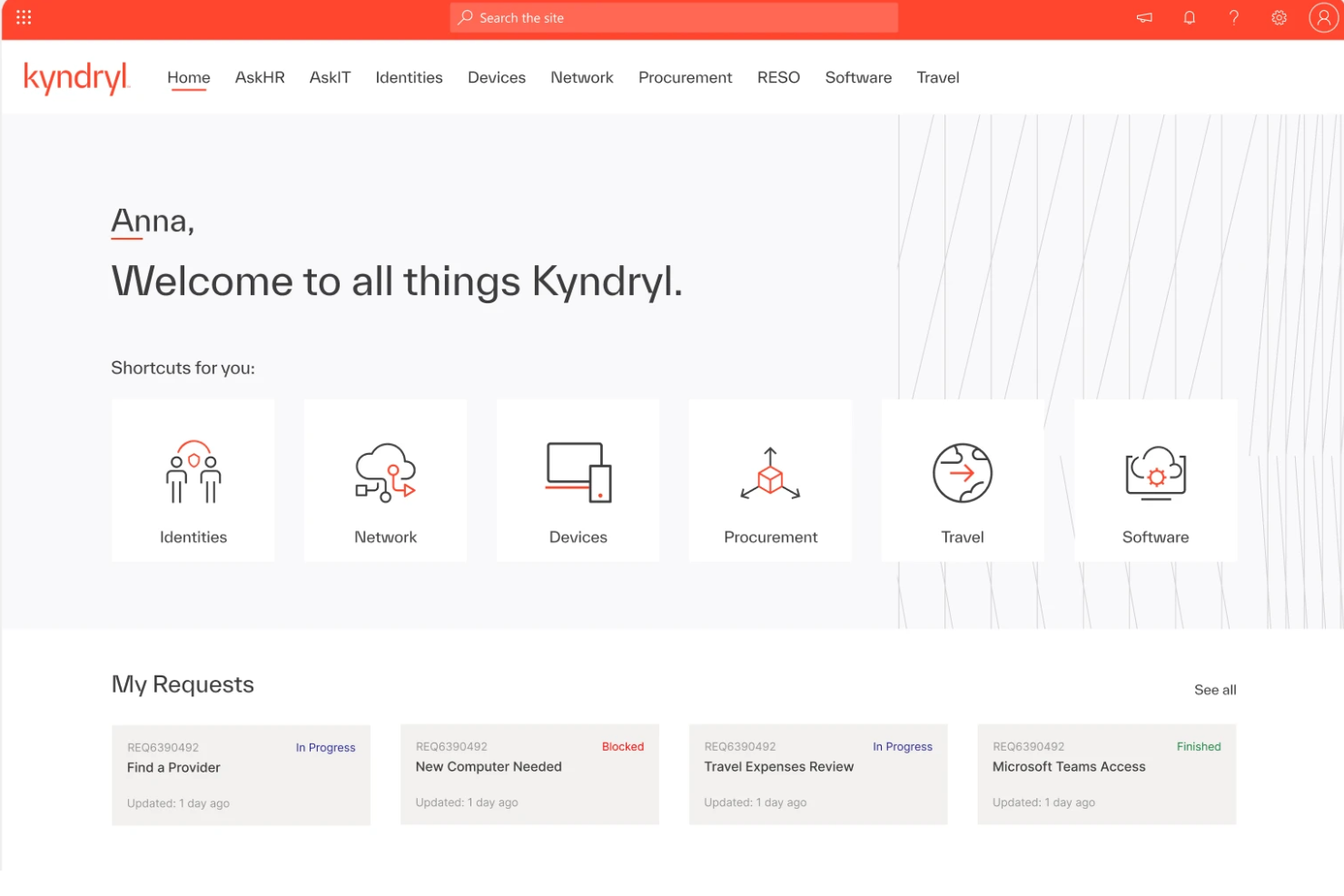The height and width of the screenshot is (896, 1344).
Task: Click the Devices shortcut tile
Action: [x=578, y=480]
